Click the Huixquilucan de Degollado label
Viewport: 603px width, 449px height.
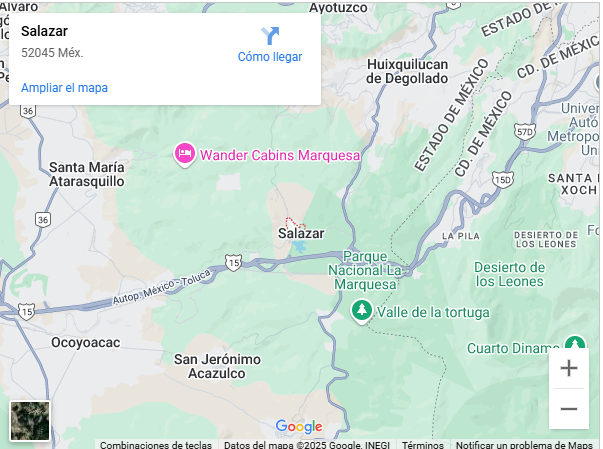pyautogui.click(x=407, y=71)
